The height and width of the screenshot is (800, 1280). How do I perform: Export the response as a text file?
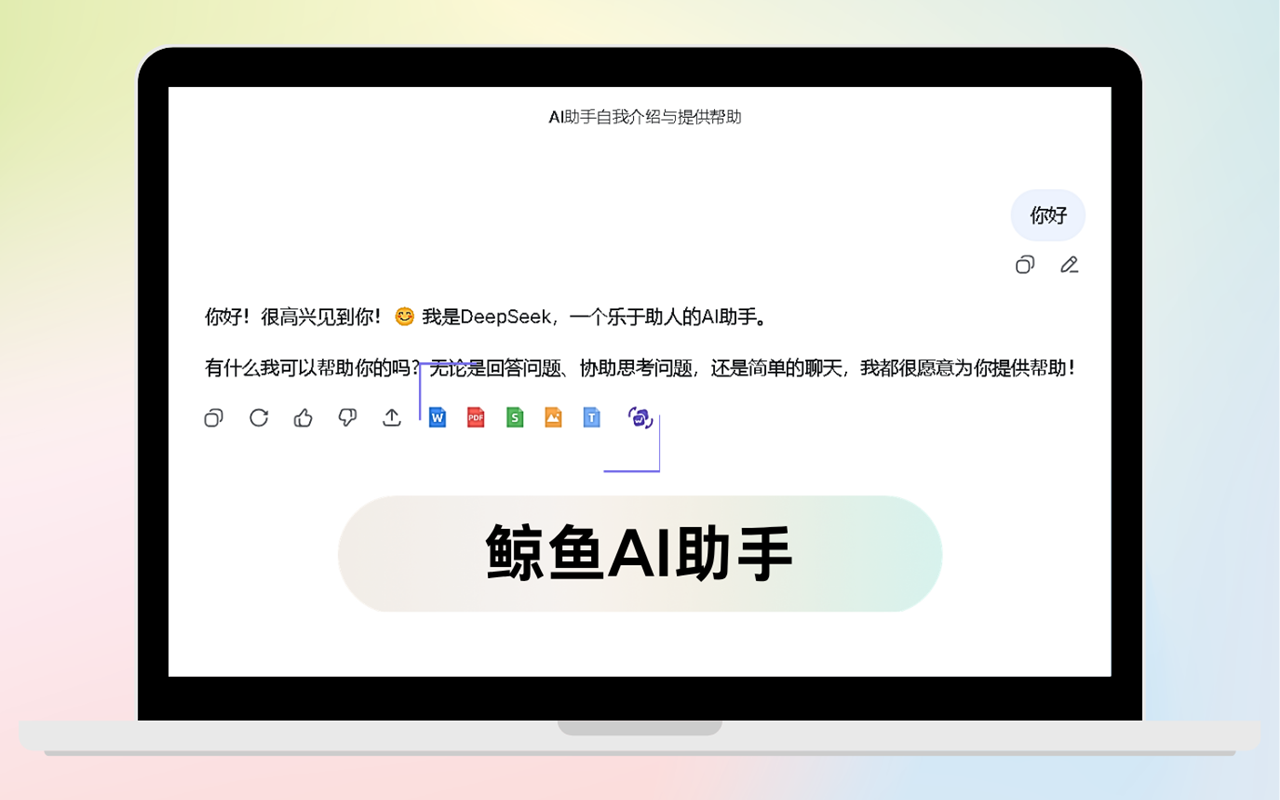pyautogui.click(x=592, y=418)
